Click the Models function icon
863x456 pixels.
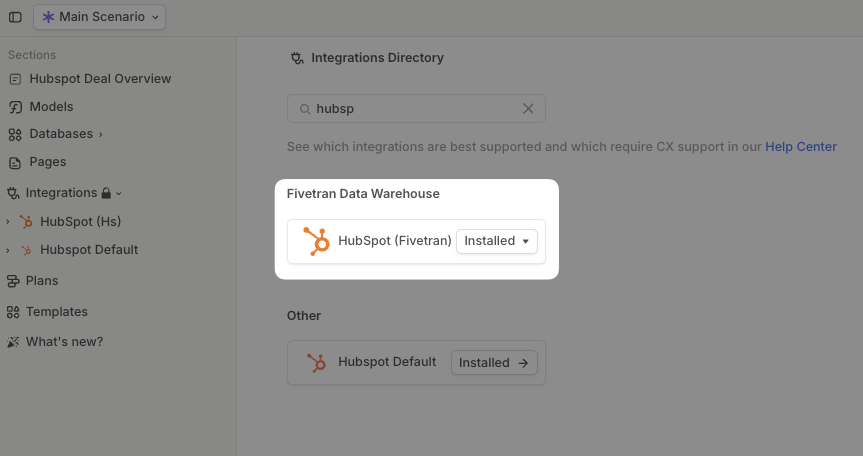click(x=15, y=107)
